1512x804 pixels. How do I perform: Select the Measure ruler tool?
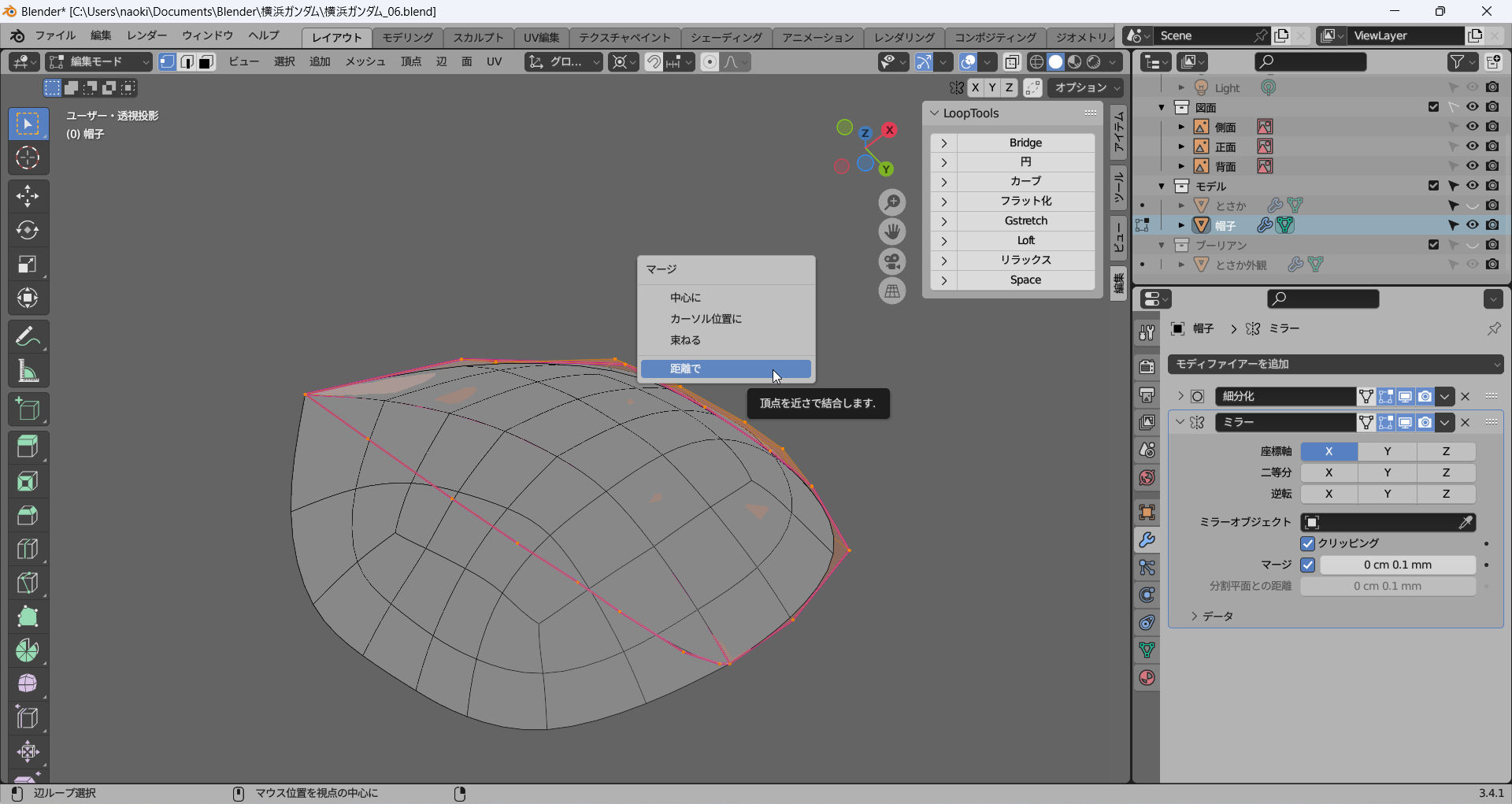(28, 371)
